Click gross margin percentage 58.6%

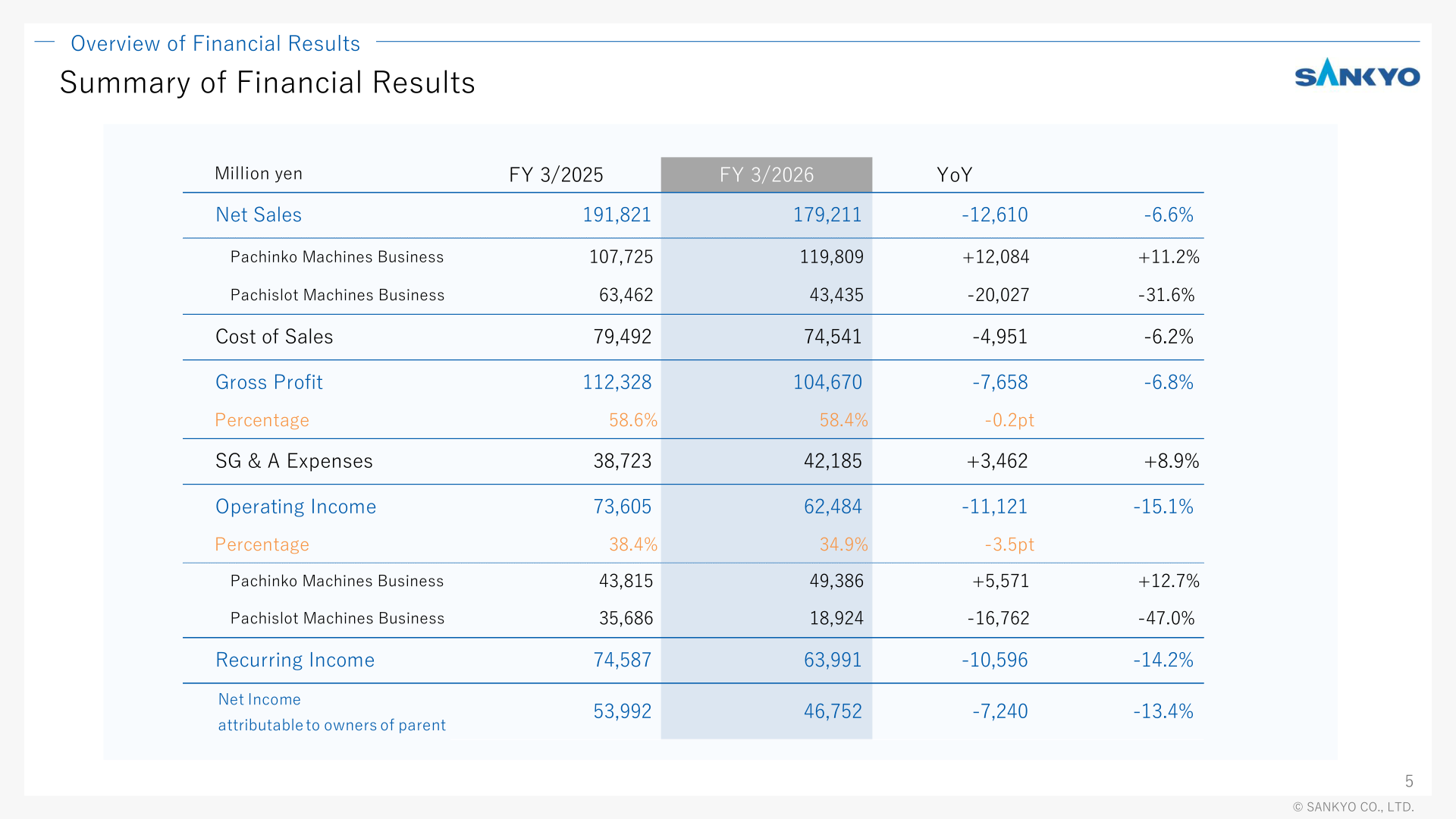click(633, 420)
